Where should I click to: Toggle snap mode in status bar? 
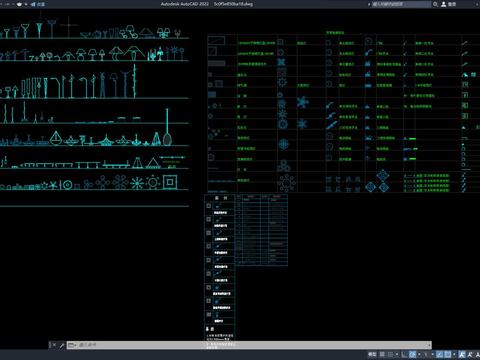[390, 354]
